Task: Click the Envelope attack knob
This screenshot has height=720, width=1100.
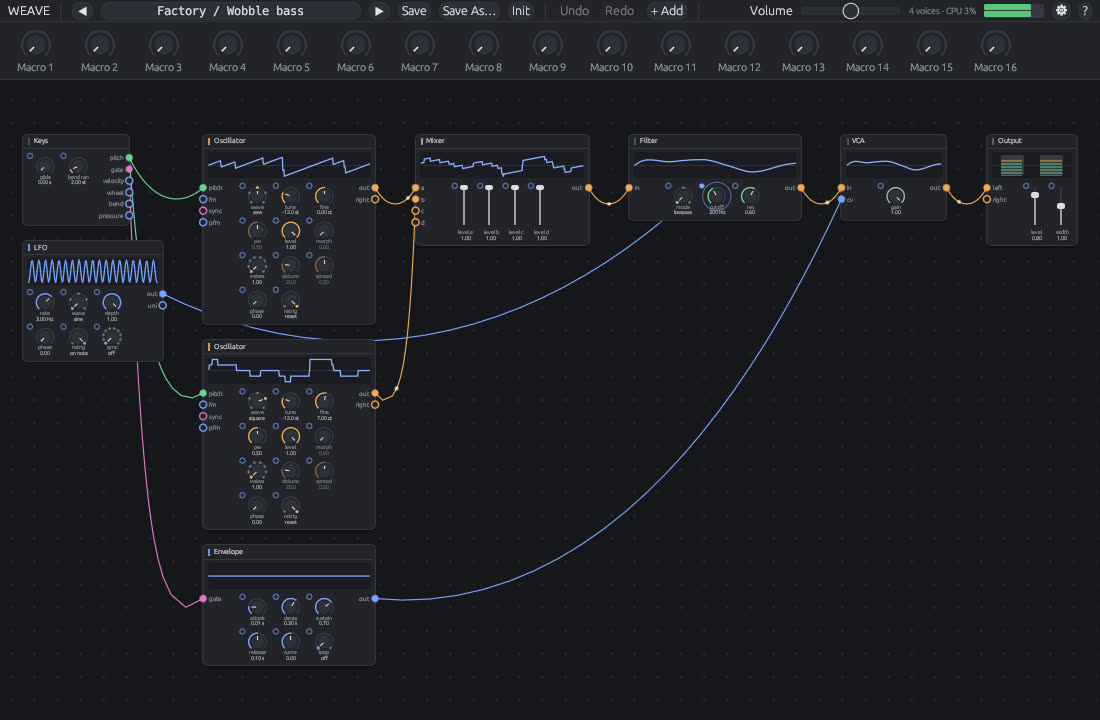Action: point(257,606)
